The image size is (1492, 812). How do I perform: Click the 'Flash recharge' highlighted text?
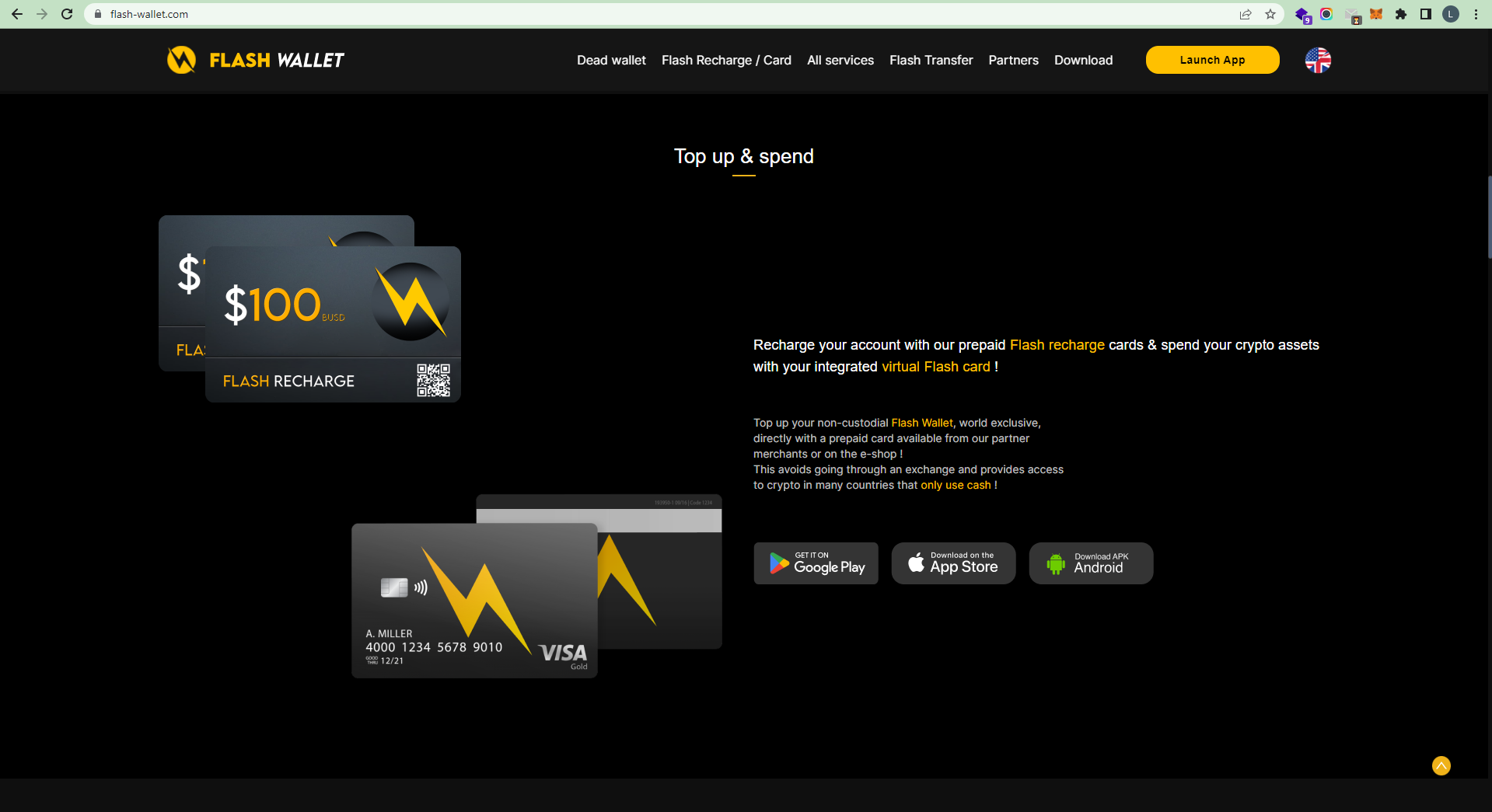pos(1057,345)
